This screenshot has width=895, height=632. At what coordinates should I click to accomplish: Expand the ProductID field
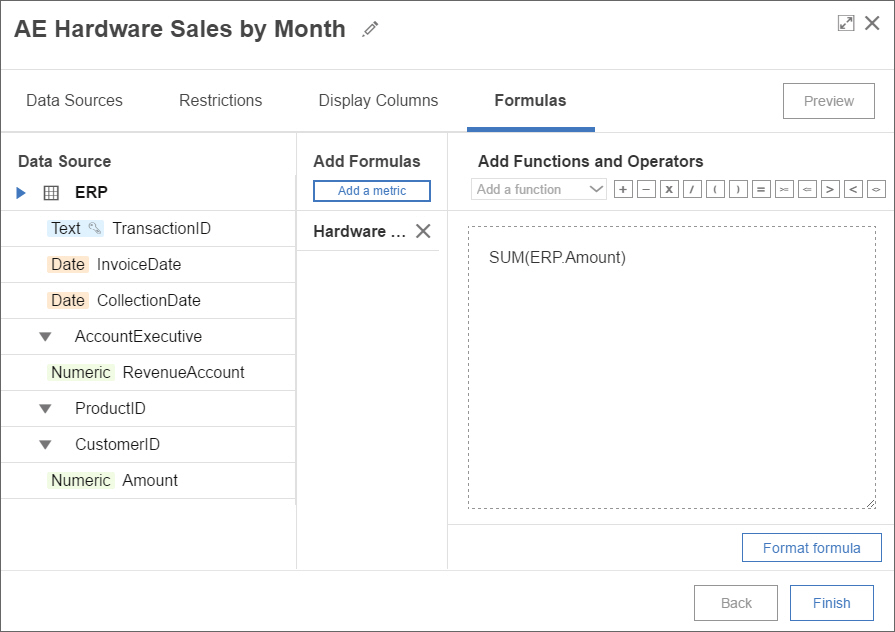(45, 409)
